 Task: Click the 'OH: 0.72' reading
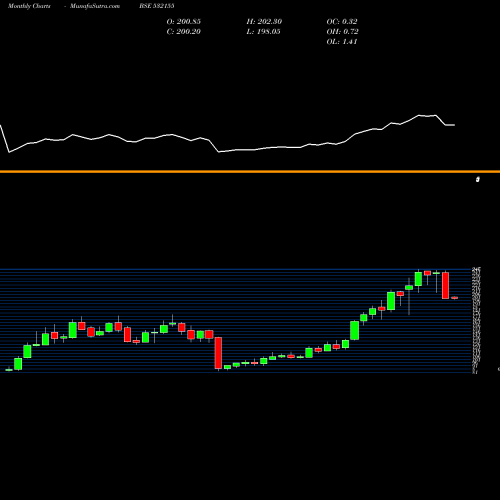[x=342, y=32]
